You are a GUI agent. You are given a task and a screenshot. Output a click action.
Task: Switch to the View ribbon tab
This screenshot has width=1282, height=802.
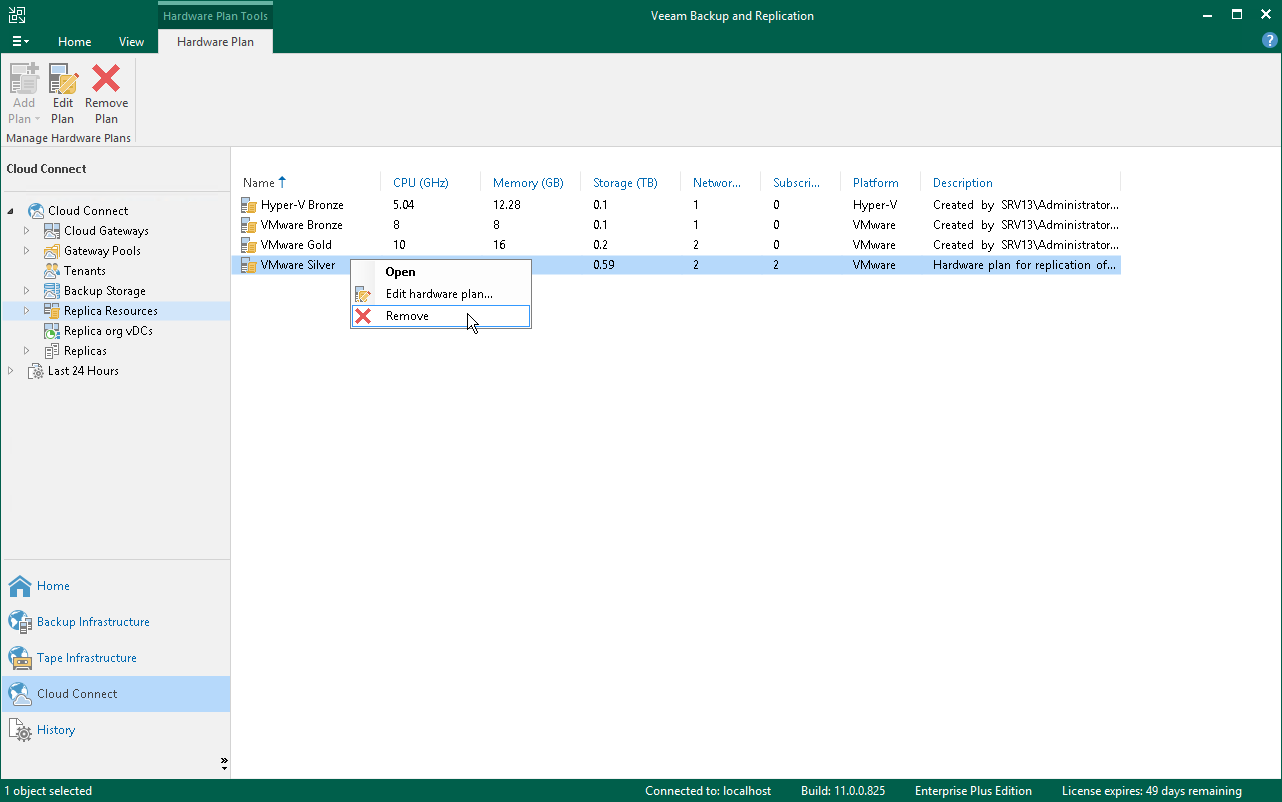tap(131, 42)
